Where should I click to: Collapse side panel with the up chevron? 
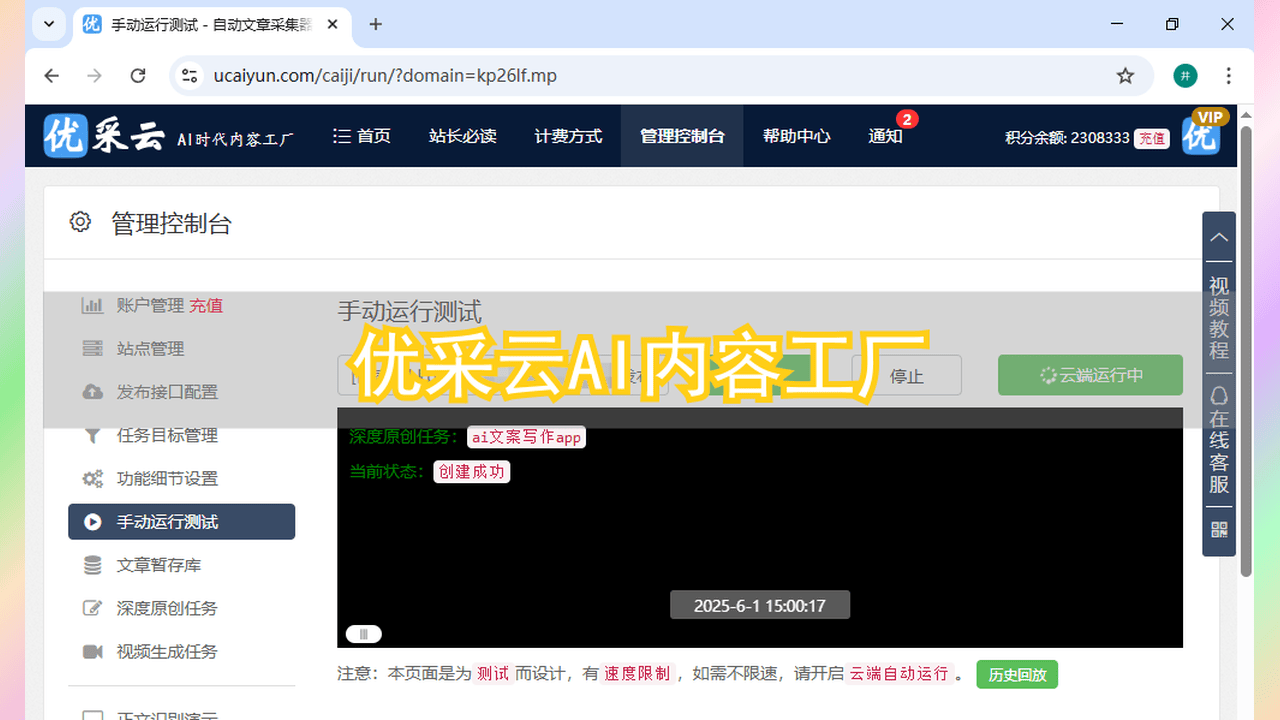tap(1219, 238)
